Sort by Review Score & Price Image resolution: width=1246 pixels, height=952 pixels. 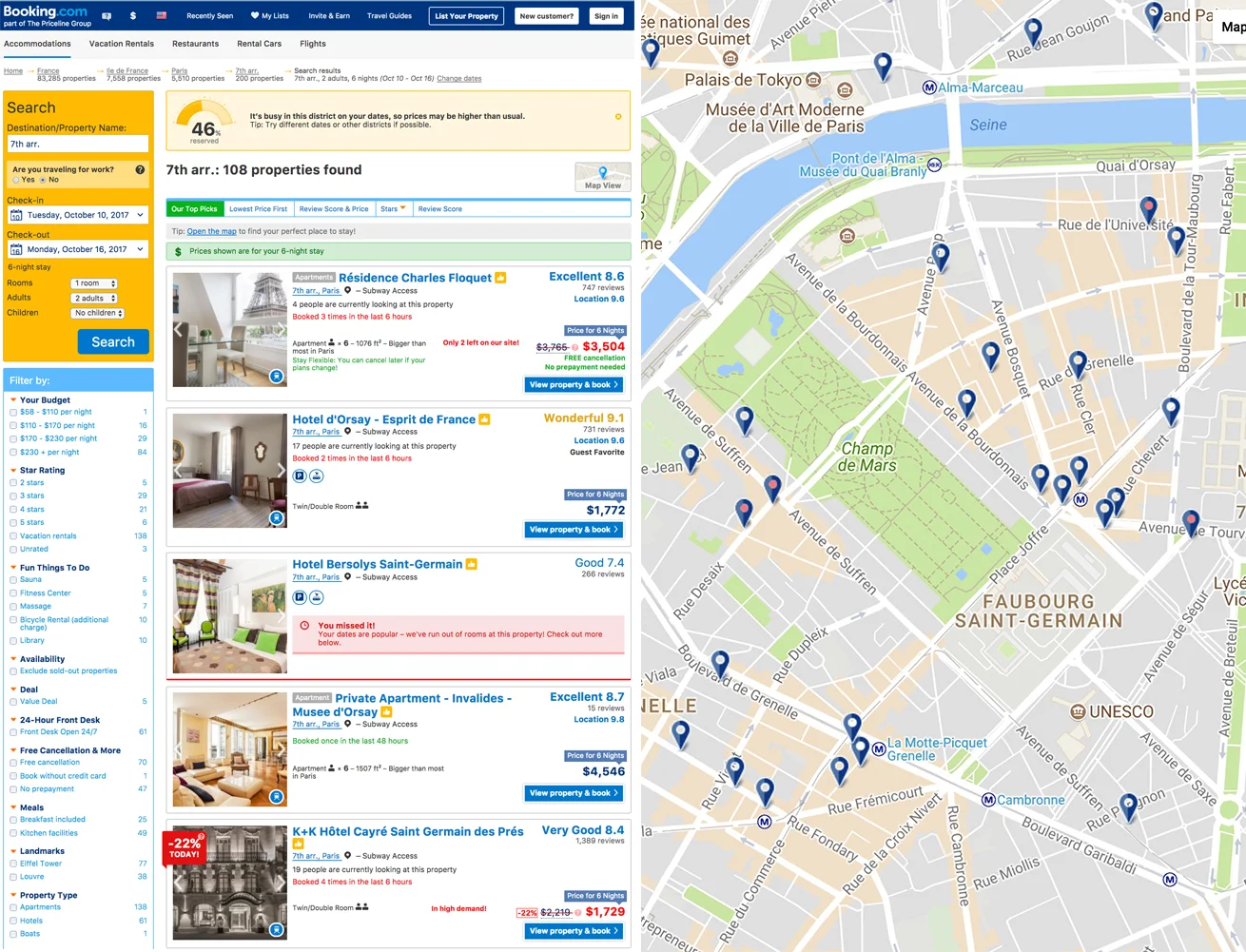pos(334,208)
